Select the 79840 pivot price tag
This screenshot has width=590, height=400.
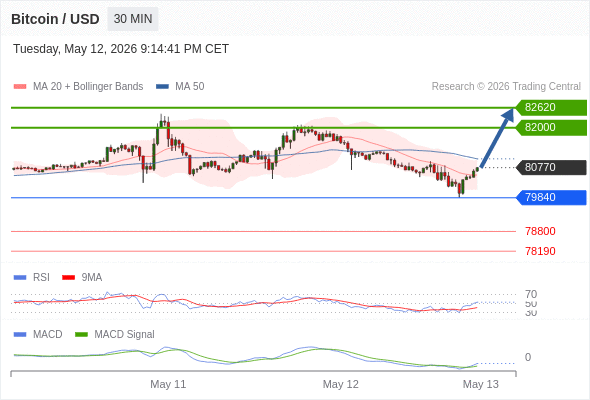click(551, 197)
